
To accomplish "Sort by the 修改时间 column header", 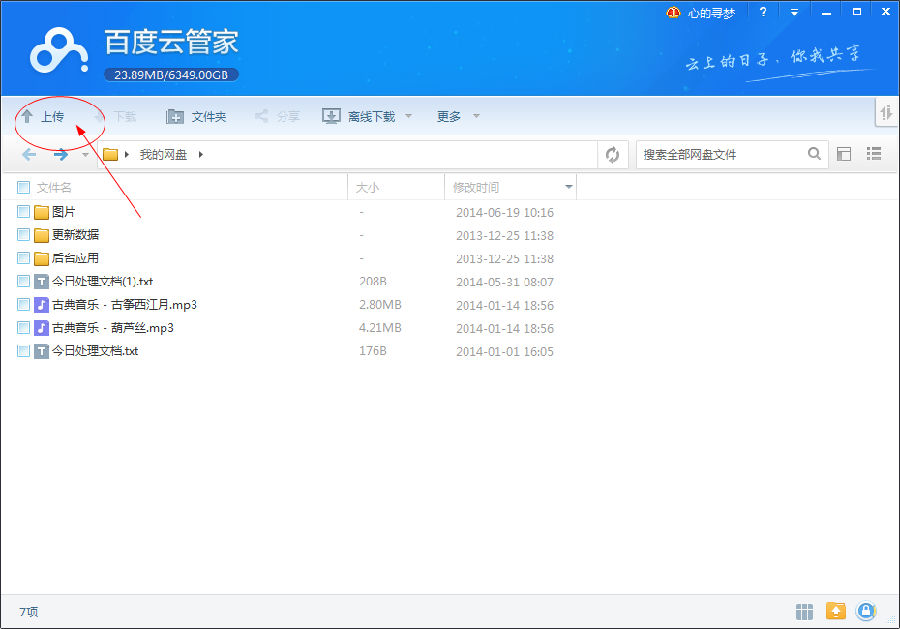I will click(x=476, y=188).
